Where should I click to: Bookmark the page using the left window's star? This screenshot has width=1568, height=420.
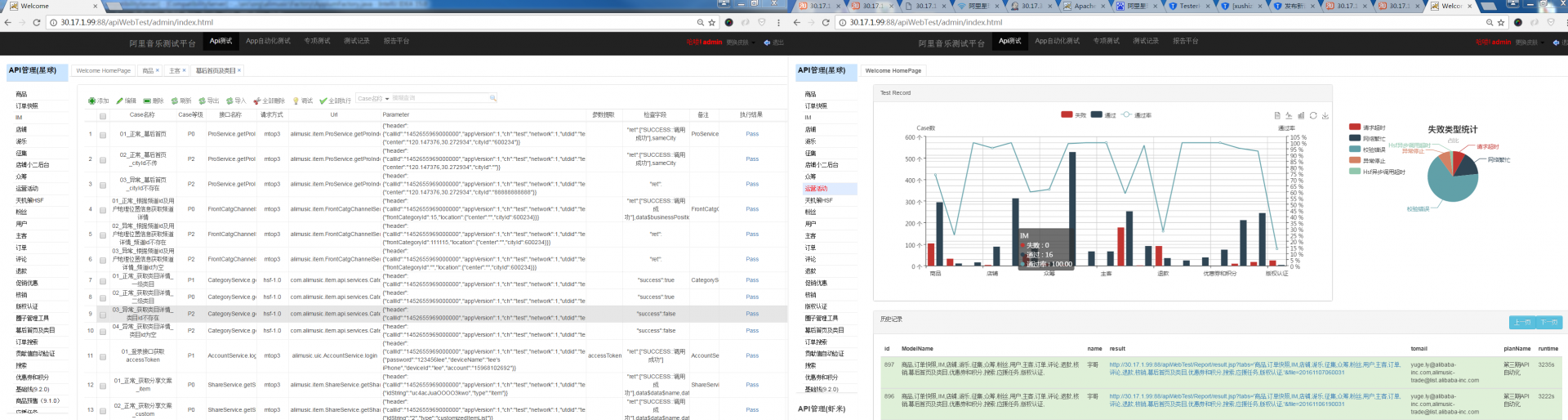pyautogui.click(x=712, y=22)
